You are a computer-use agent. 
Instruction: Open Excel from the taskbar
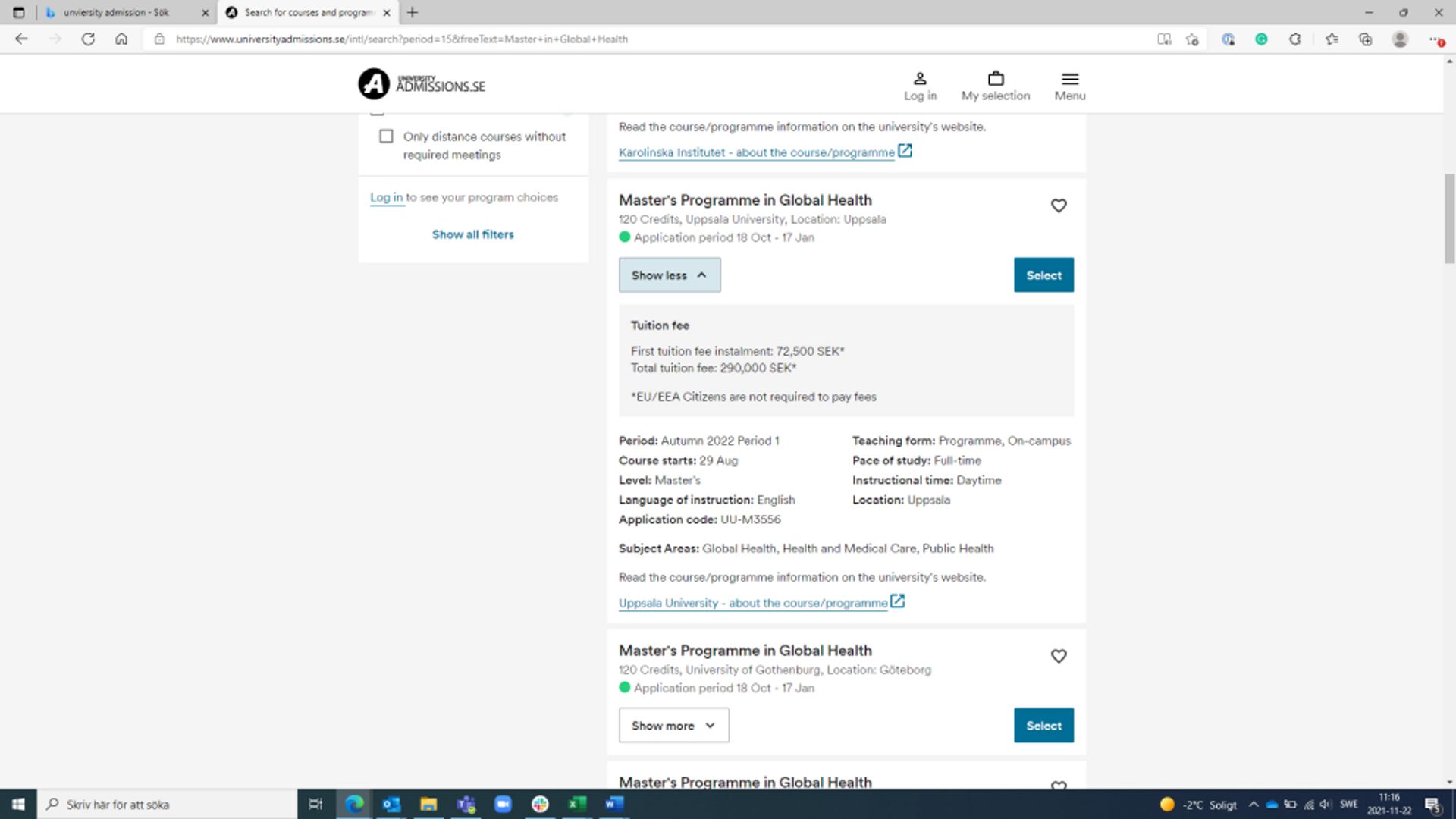(x=577, y=804)
